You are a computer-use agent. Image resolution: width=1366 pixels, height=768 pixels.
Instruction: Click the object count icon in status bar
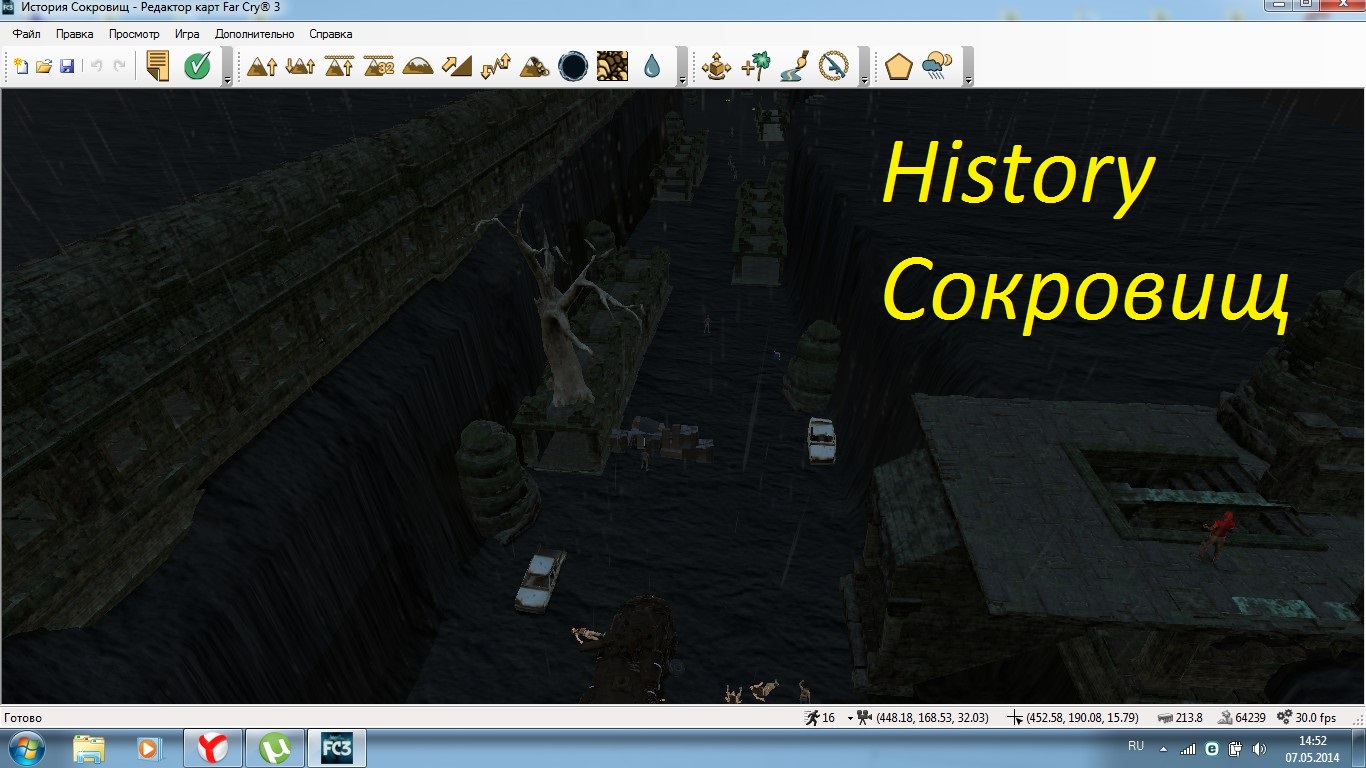[x=1225, y=718]
